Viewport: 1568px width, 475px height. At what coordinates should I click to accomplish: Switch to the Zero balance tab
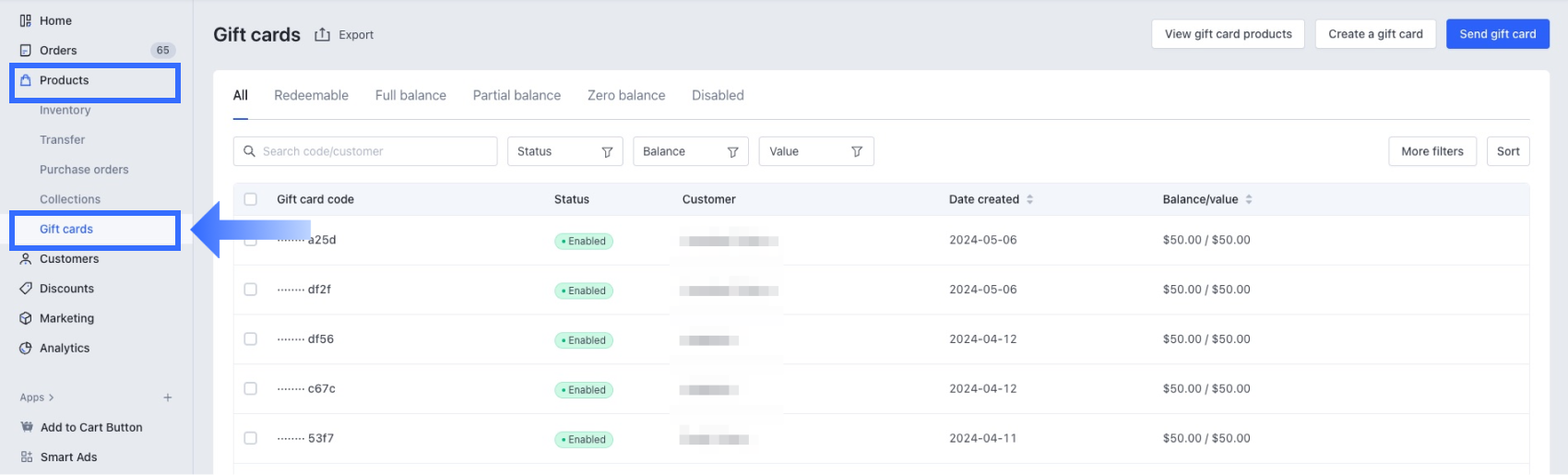pyautogui.click(x=626, y=95)
